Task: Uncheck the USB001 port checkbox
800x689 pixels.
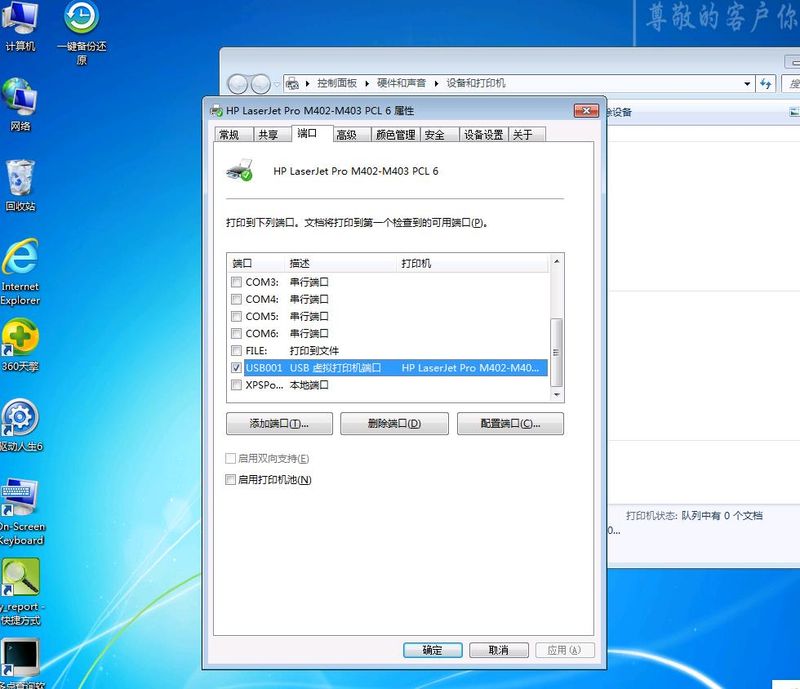Action: tap(236, 368)
